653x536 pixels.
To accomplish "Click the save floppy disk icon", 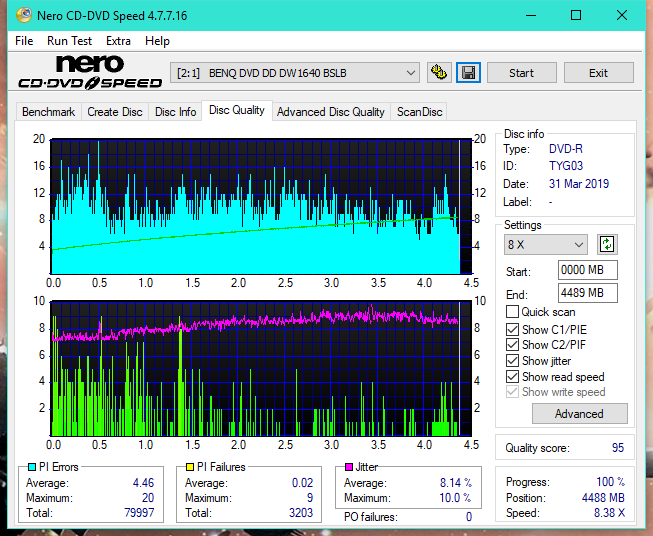I will pos(468,73).
